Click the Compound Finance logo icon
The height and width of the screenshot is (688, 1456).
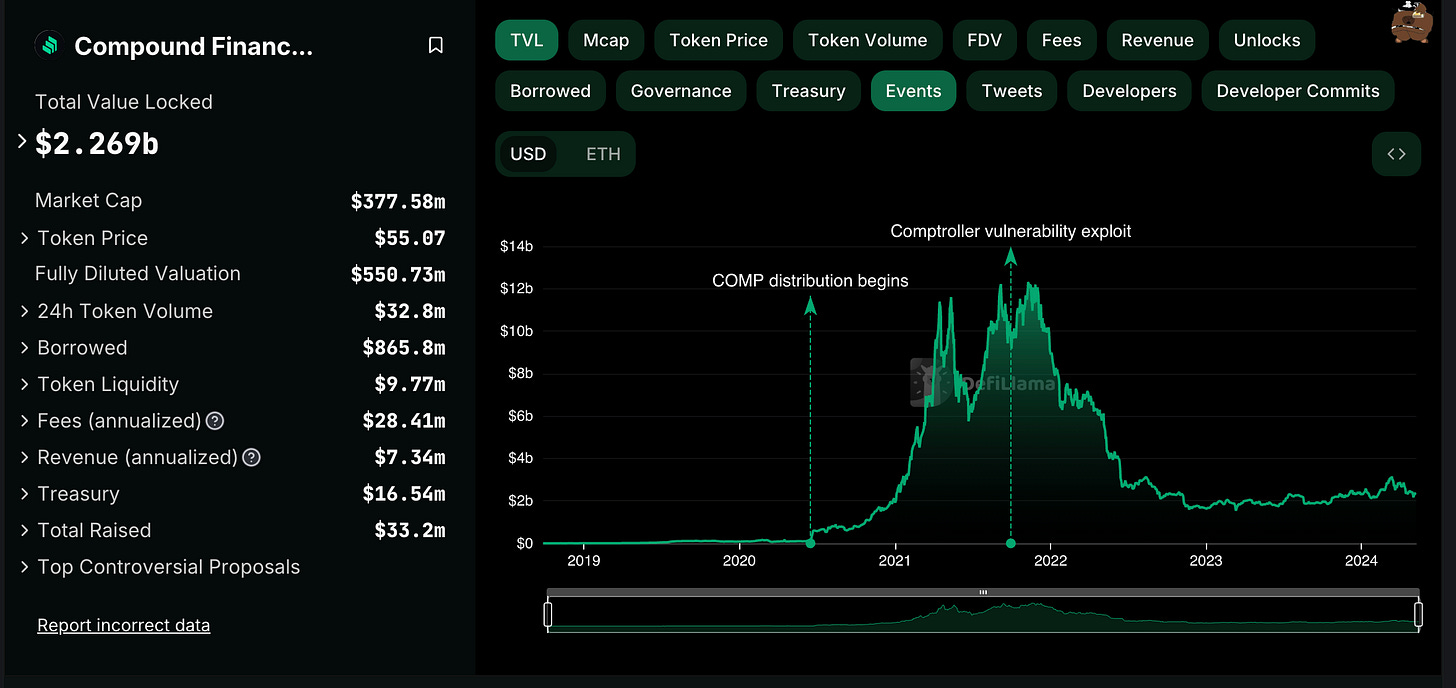48,45
